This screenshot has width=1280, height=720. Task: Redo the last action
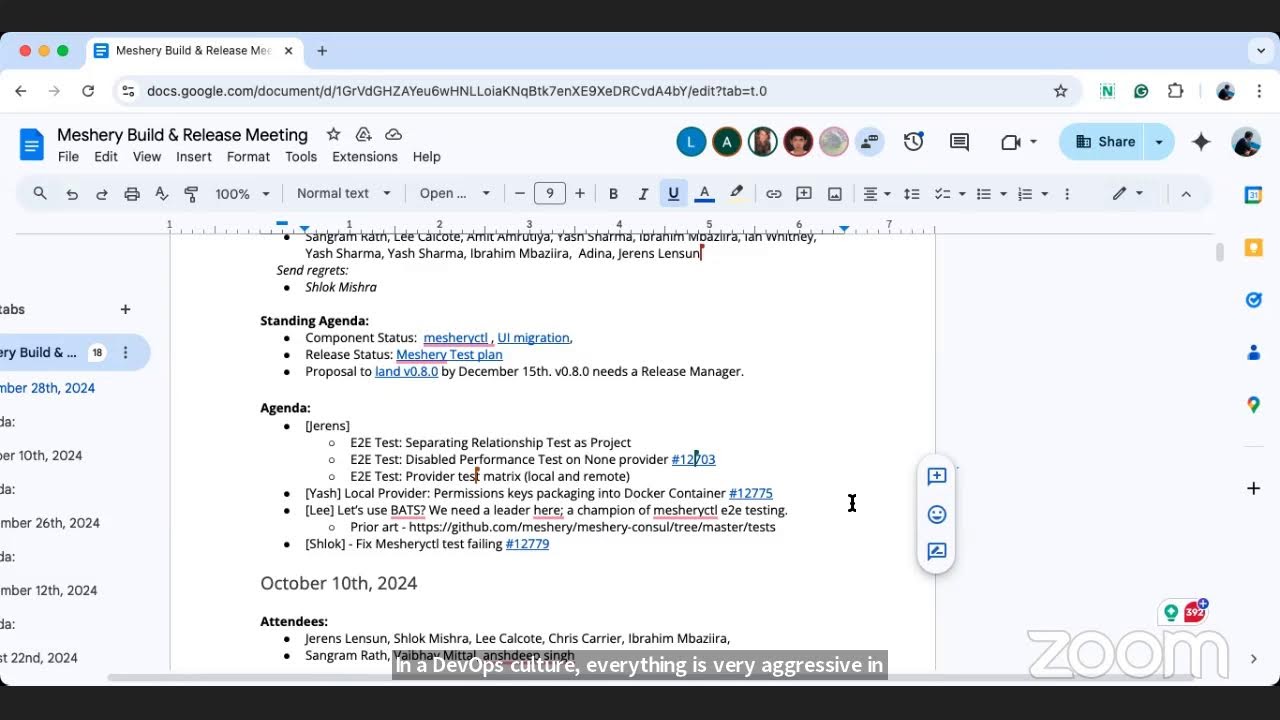click(102, 194)
